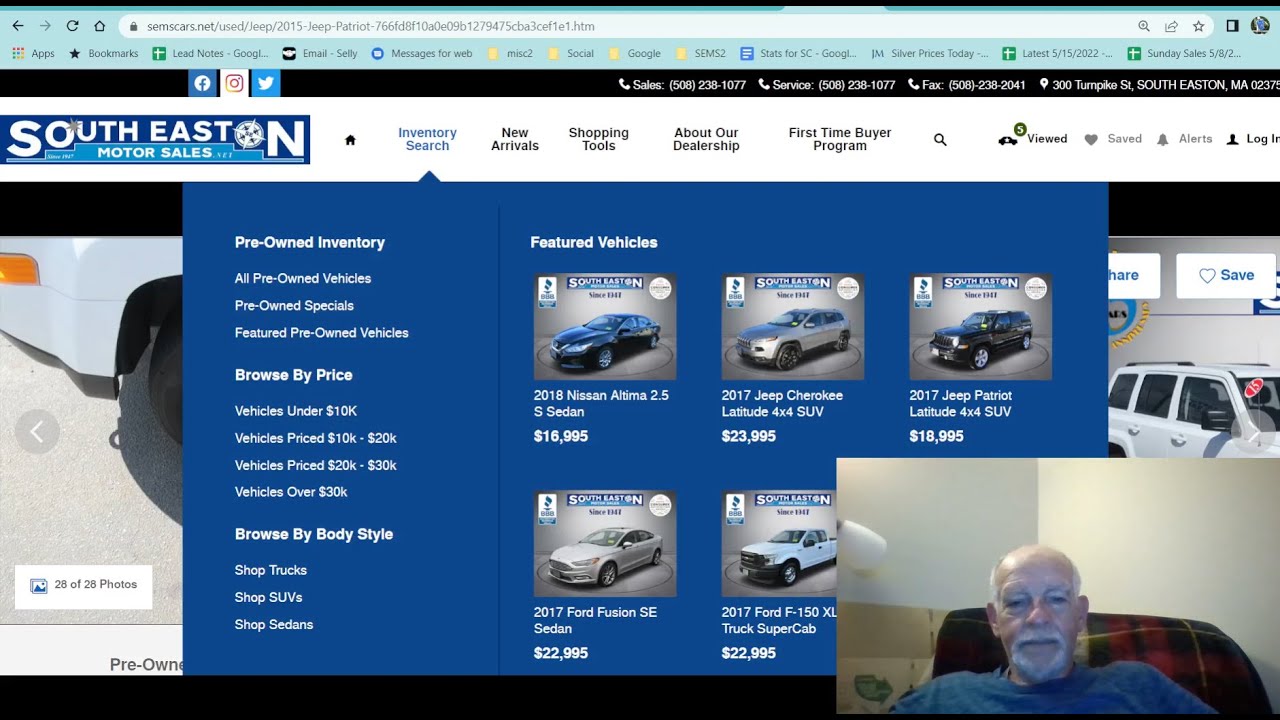Open the New Arrivals menu
Viewport: 1280px width, 720px height.
515,139
